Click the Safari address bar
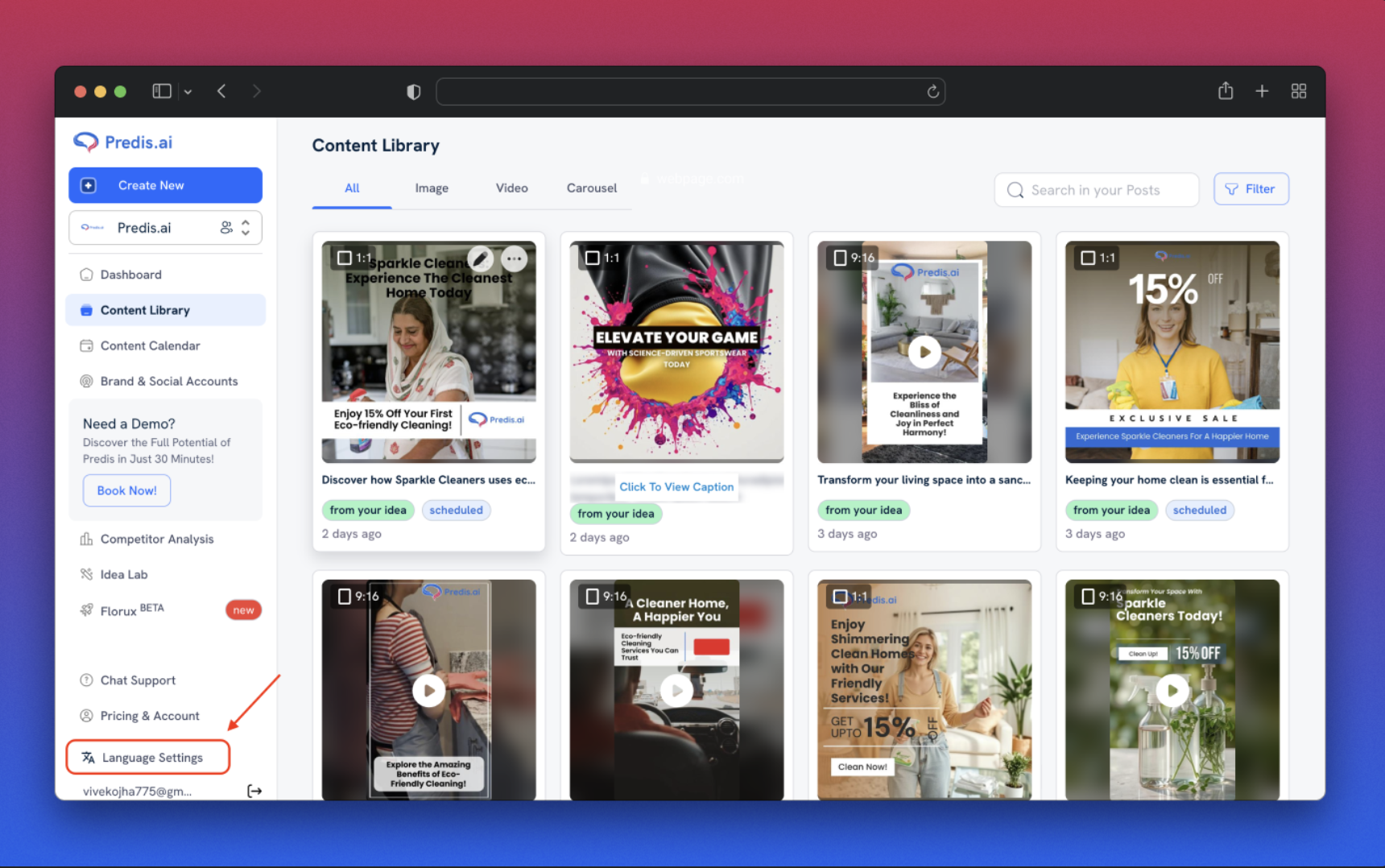This screenshot has width=1385, height=868. 690,92
